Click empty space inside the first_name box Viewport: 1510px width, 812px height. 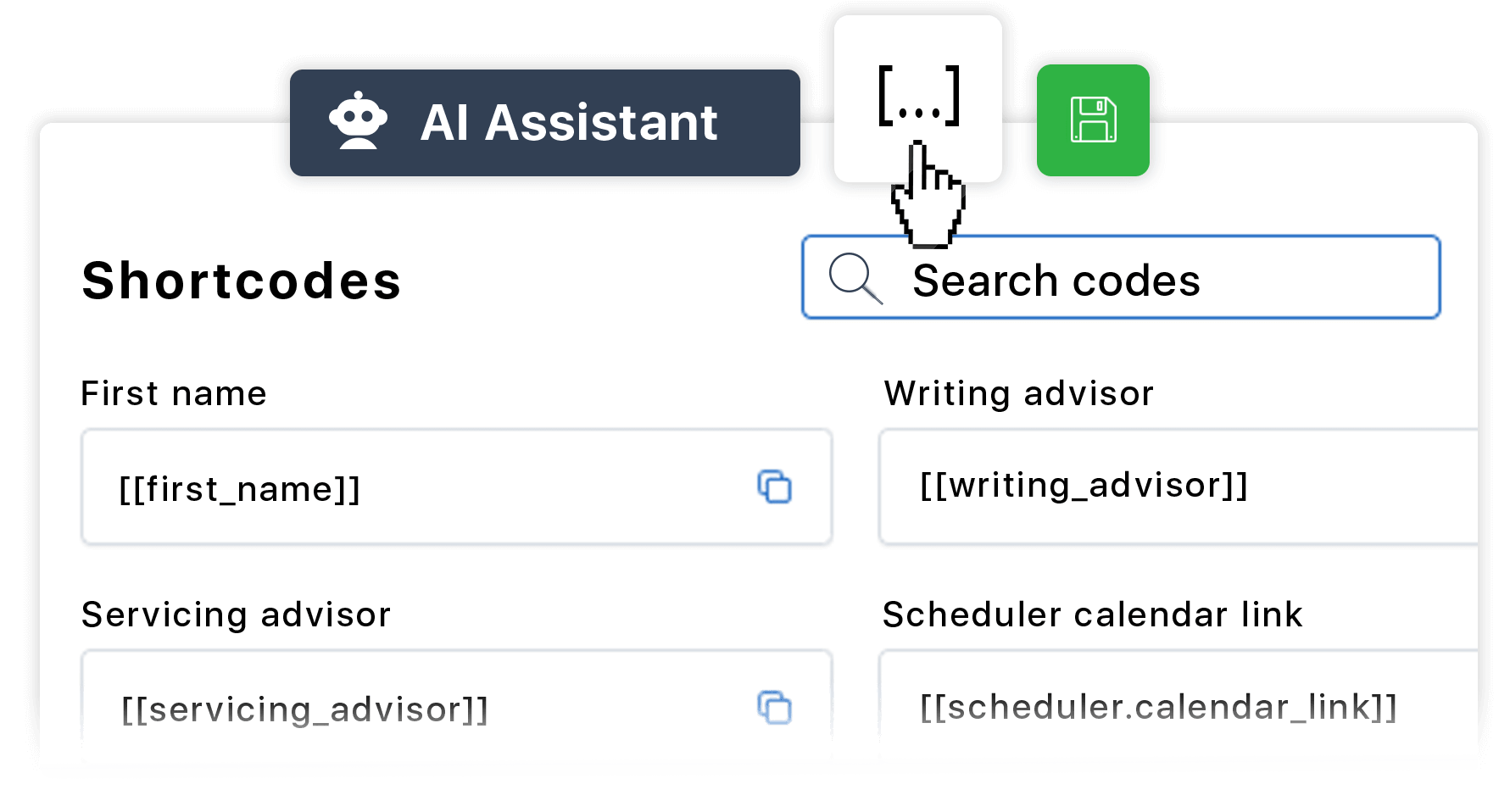[551, 488]
